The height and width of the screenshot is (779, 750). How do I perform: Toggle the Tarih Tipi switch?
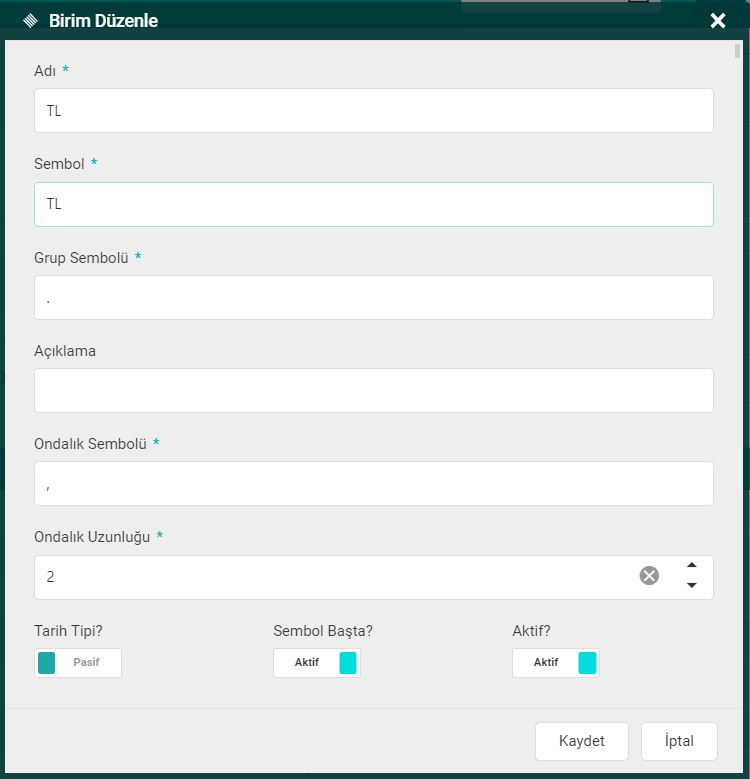(78, 663)
